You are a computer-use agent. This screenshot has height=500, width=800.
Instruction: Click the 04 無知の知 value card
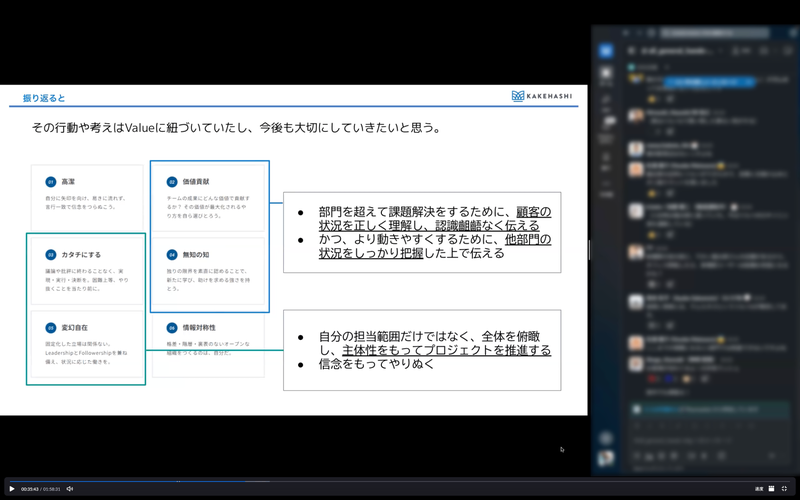click(208, 271)
